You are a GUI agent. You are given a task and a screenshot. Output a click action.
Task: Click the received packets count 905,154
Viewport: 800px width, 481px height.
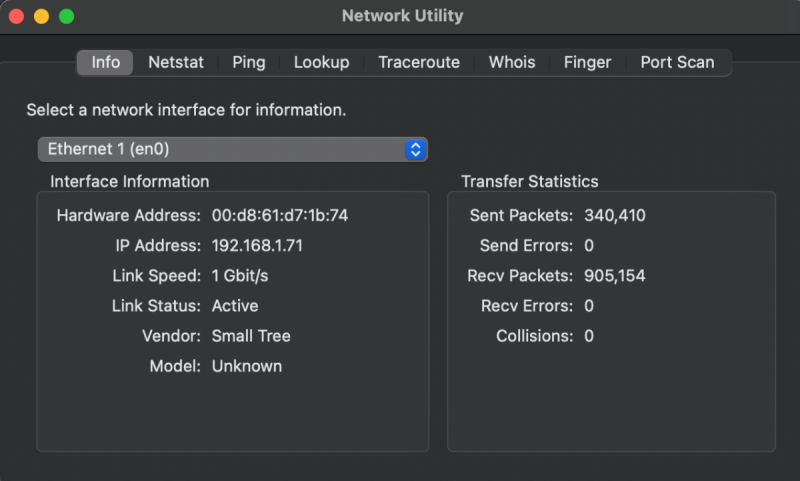point(615,275)
